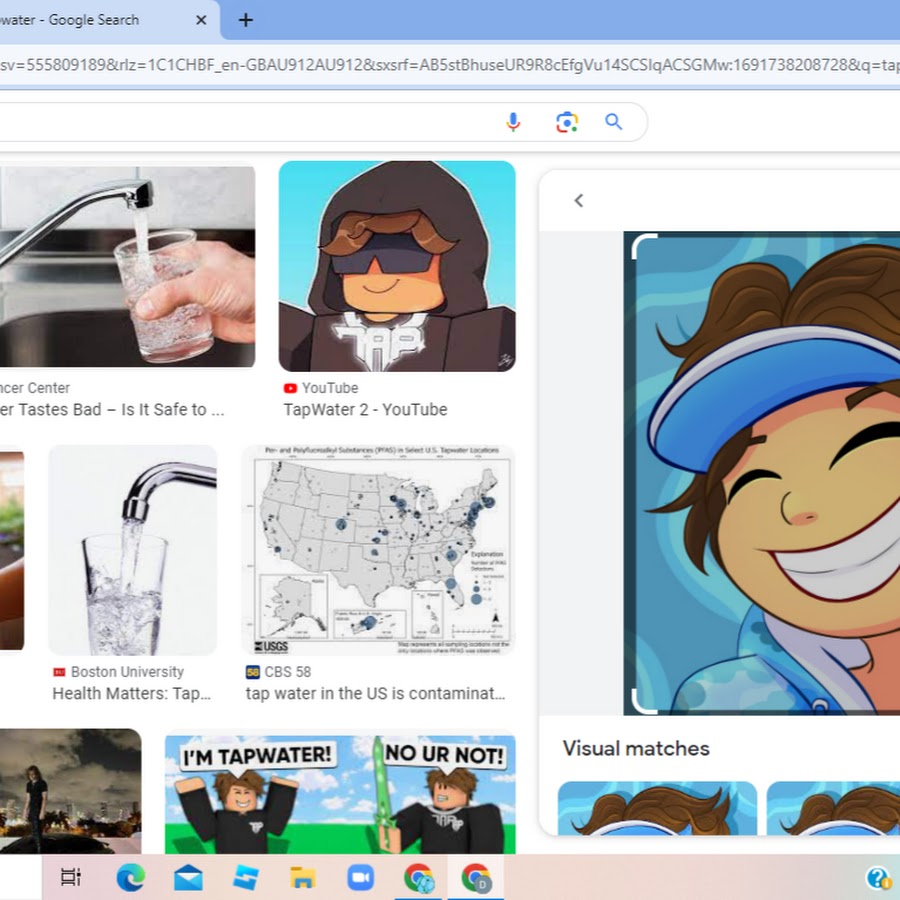Click the voice search microphone icon
Screen dimensions: 900x900
pyautogui.click(x=513, y=122)
